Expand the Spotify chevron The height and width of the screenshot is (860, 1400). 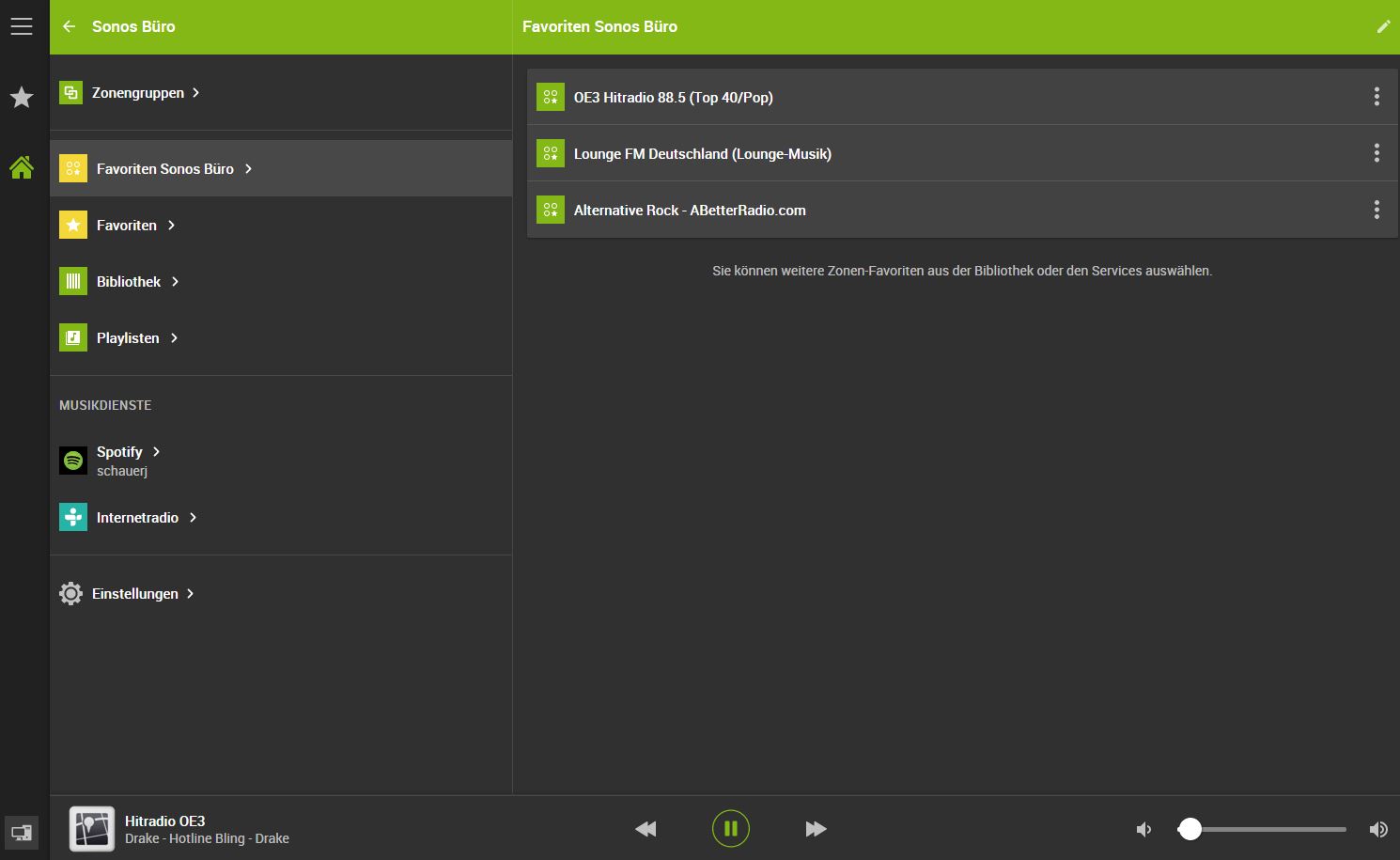(x=156, y=451)
